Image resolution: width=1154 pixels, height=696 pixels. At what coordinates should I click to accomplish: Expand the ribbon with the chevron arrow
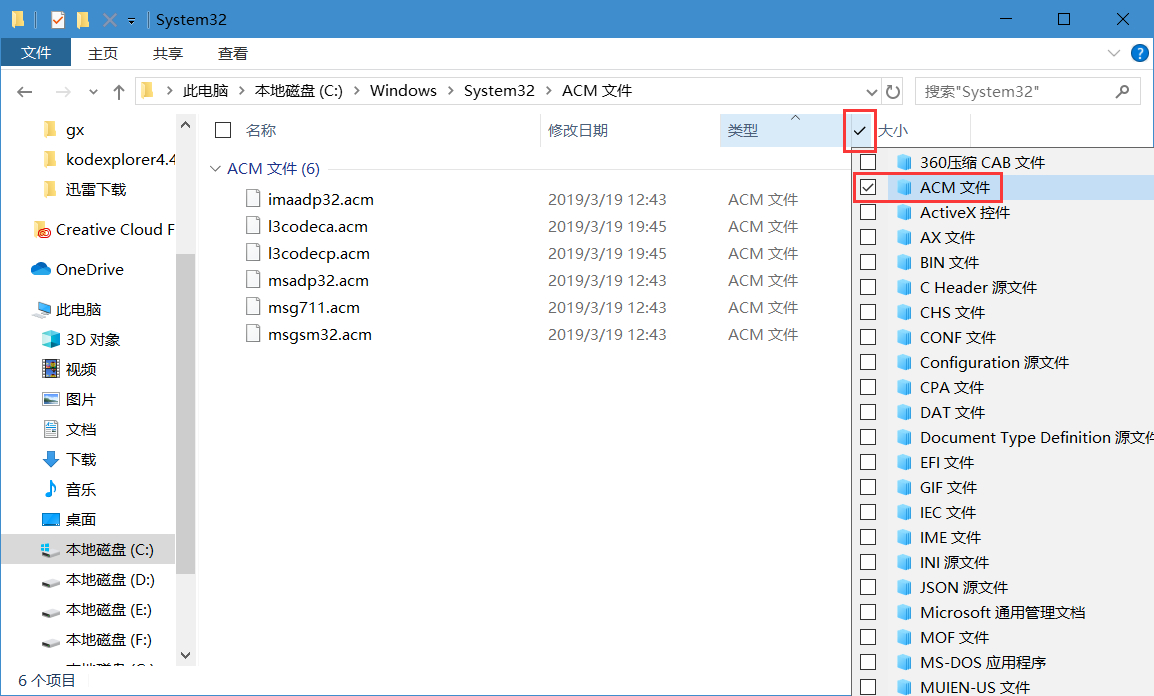(1114, 53)
